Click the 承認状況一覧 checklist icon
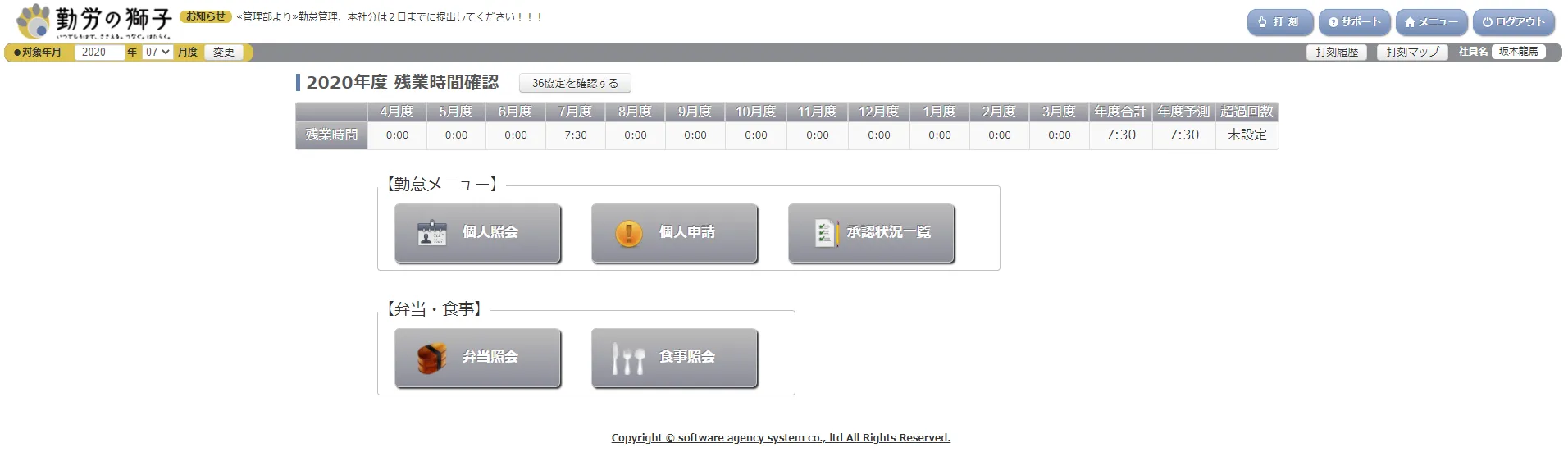Image resolution: width=1568 pixels, height=466 pixels. coord(825,233)
